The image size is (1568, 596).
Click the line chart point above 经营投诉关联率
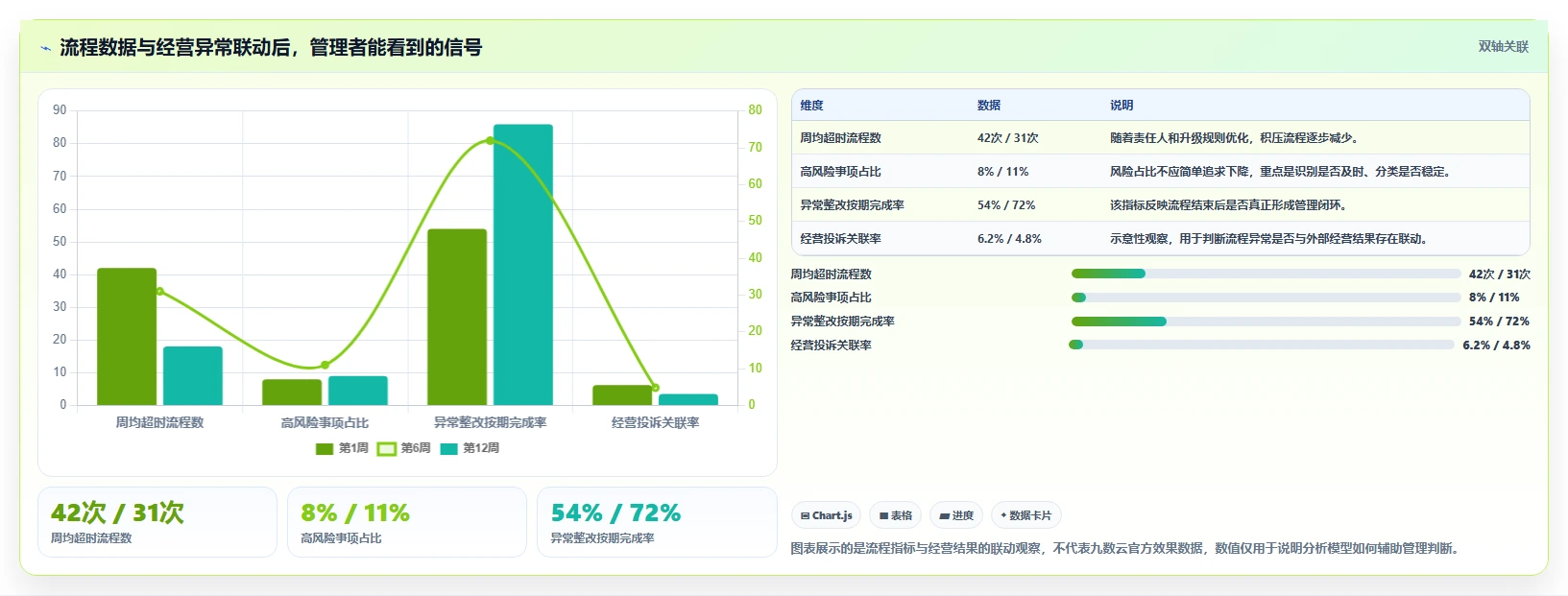click(x=655, y=388)
